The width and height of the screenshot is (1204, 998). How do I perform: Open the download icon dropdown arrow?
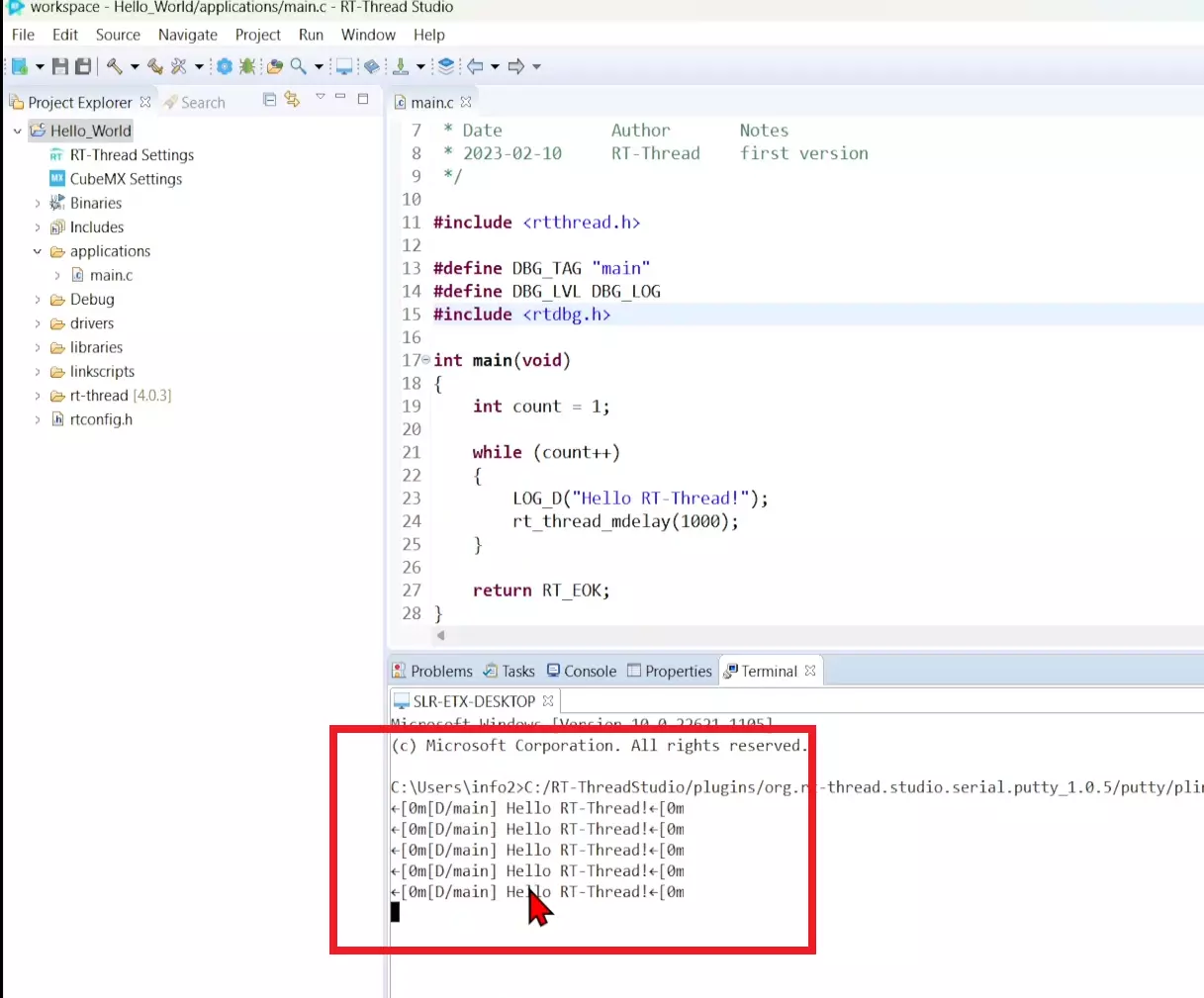click(x=420, y=67)
